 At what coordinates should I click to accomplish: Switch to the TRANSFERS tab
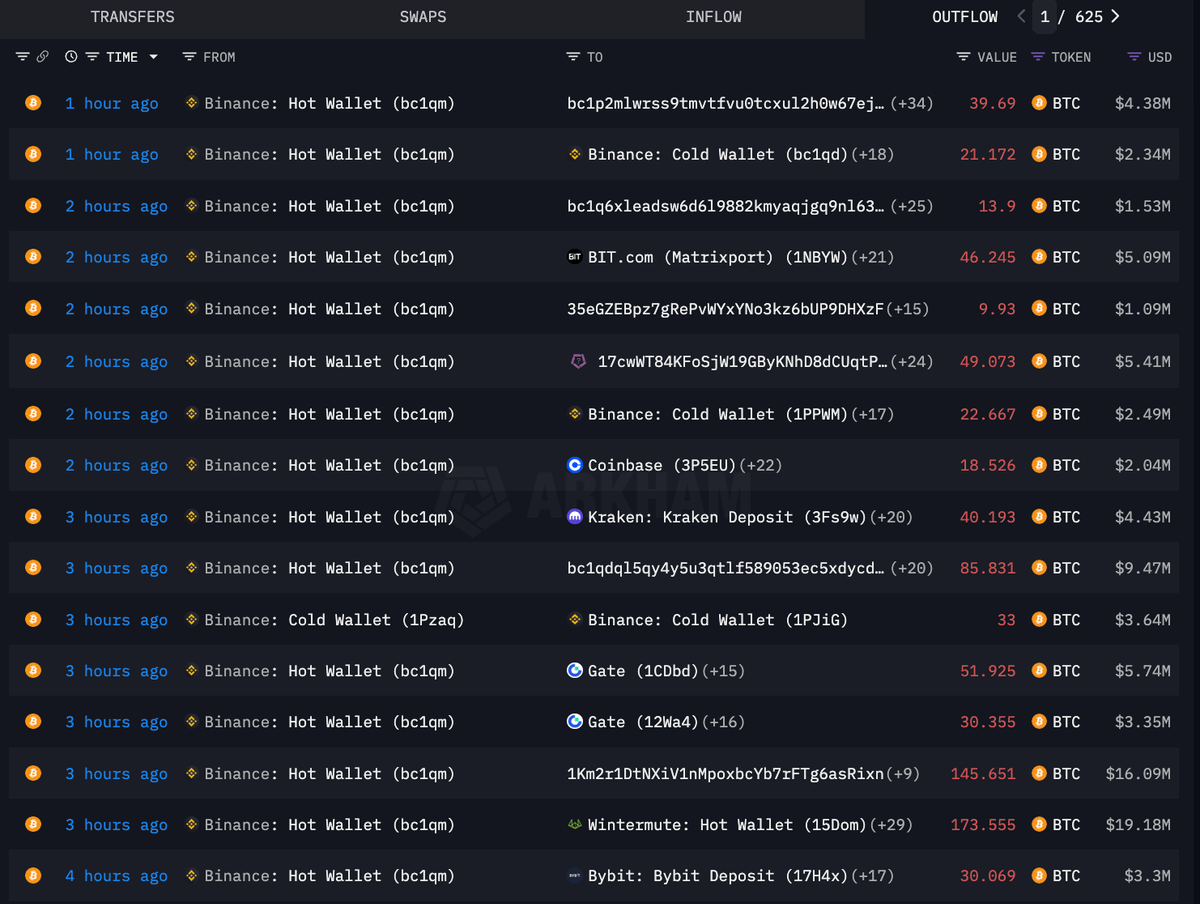pos(132,17)
